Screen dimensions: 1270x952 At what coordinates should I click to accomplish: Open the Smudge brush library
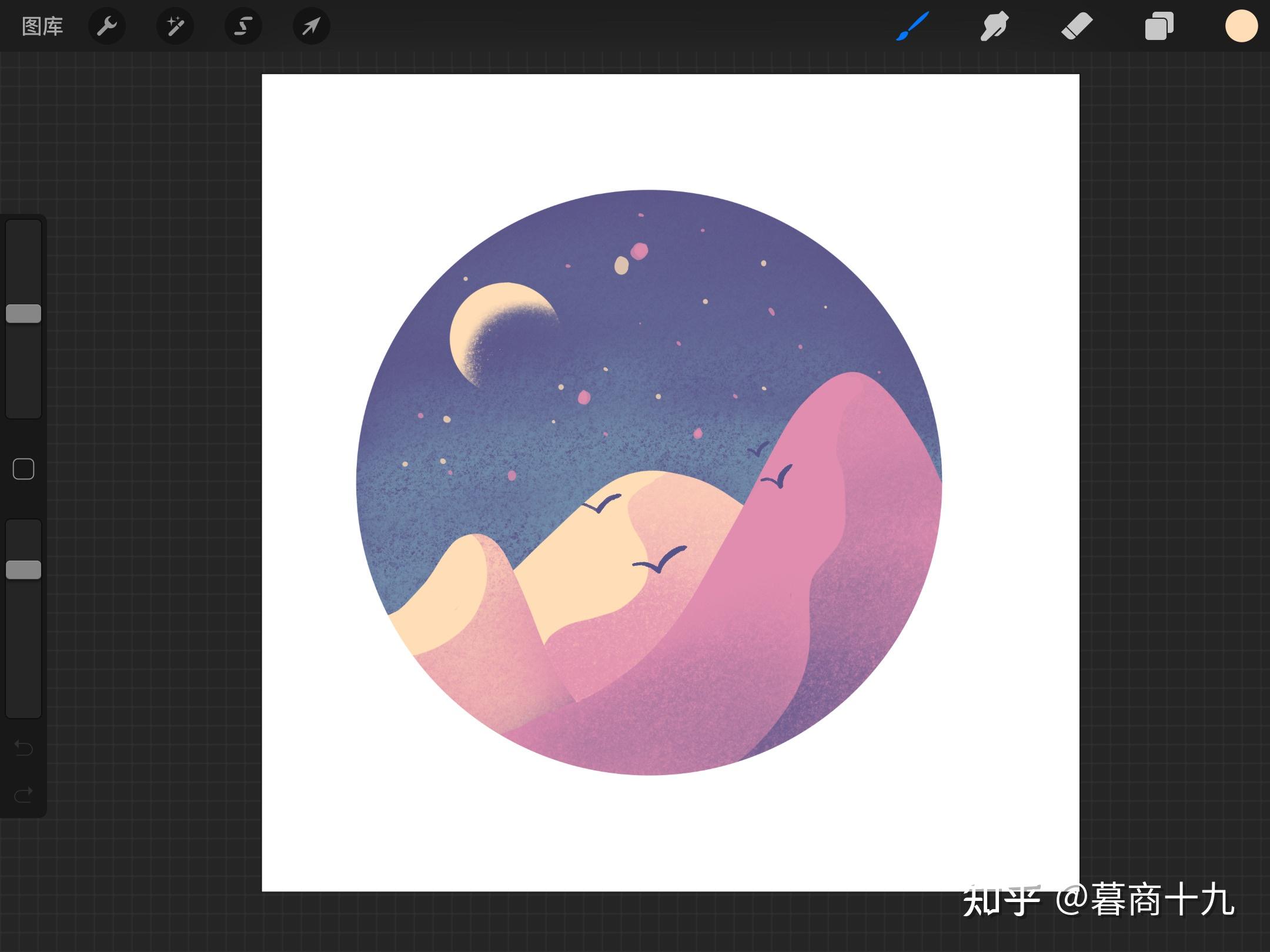(x=994, y=26)
